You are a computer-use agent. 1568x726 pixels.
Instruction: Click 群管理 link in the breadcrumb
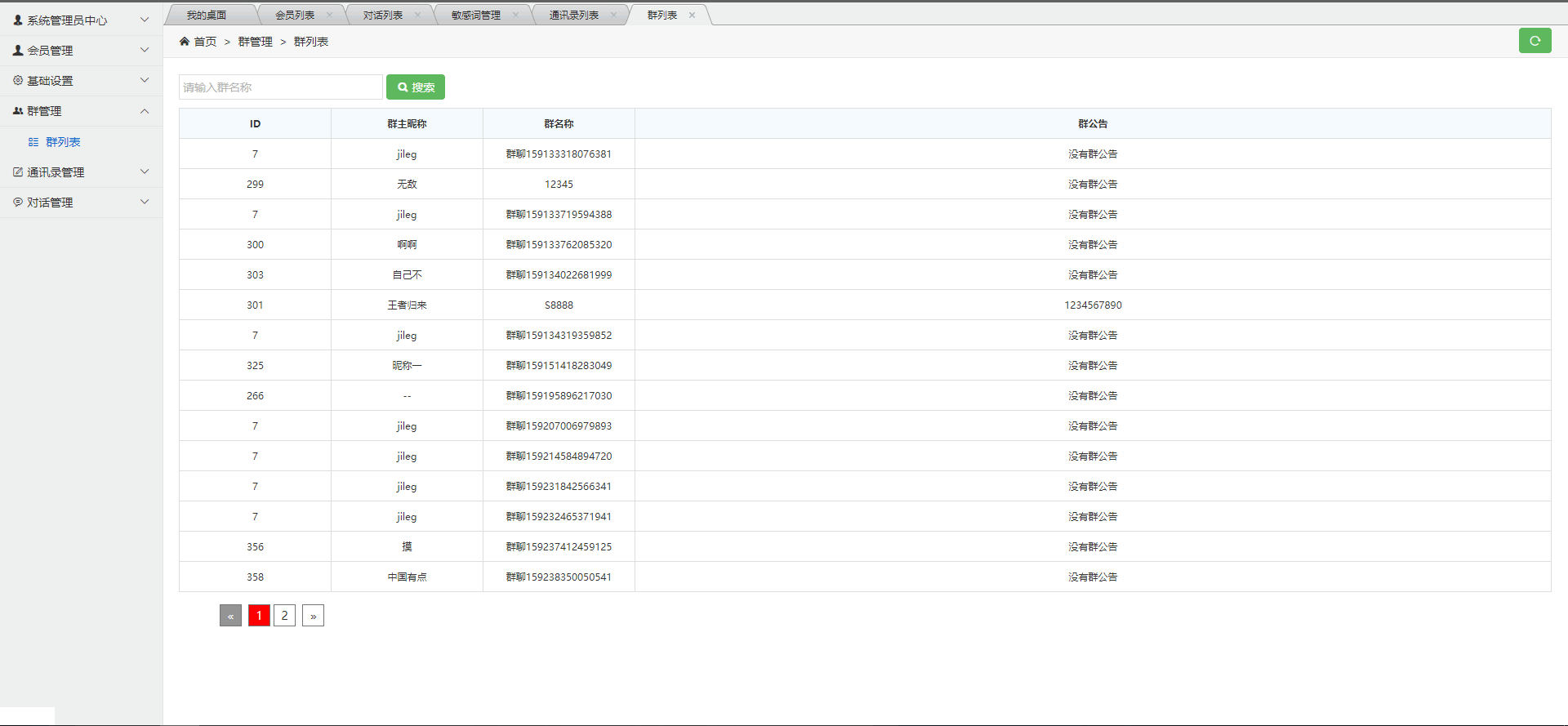(x=255, y=42)
